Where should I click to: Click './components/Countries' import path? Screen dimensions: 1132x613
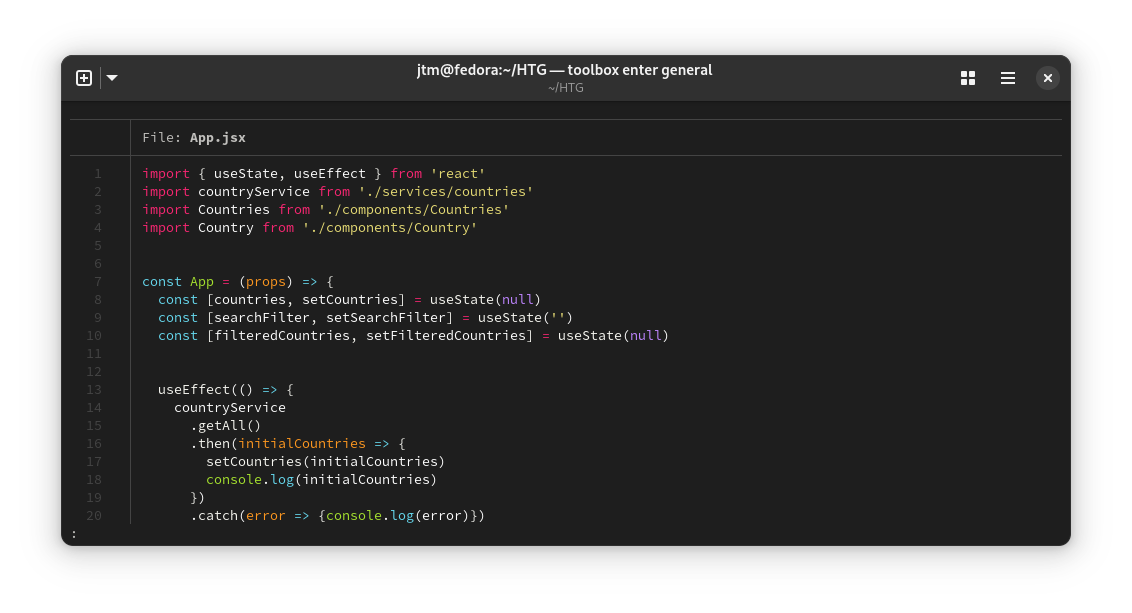[414, 209]
